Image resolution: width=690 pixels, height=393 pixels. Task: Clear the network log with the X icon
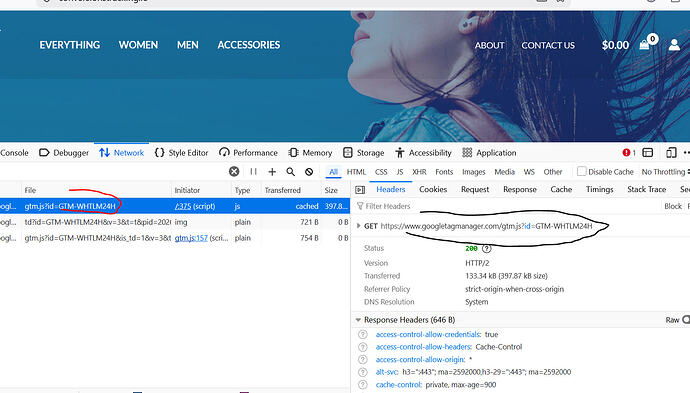[x=234, y=172]
